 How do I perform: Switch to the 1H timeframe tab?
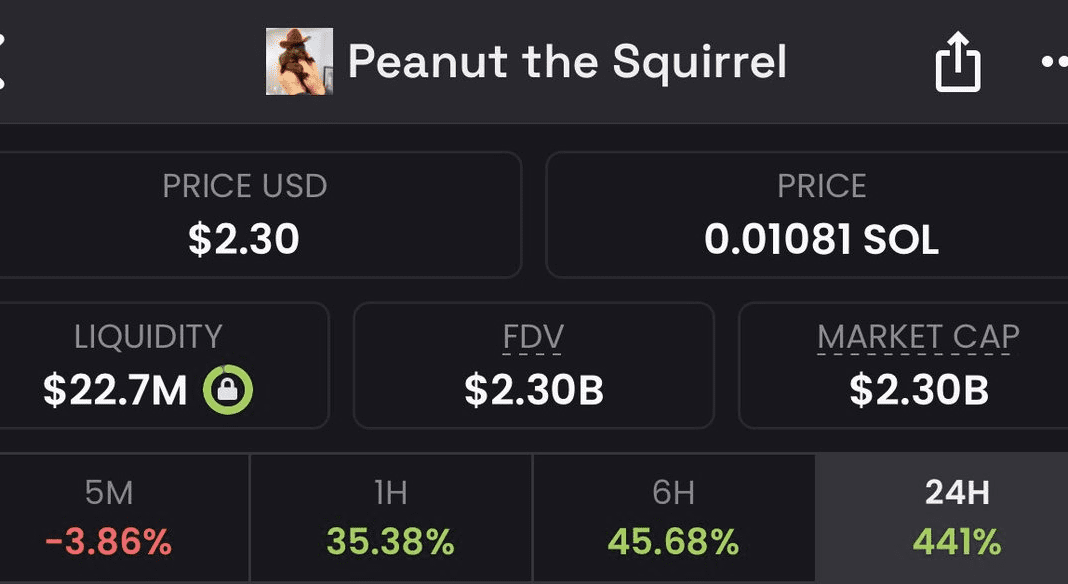coord(390,518)
